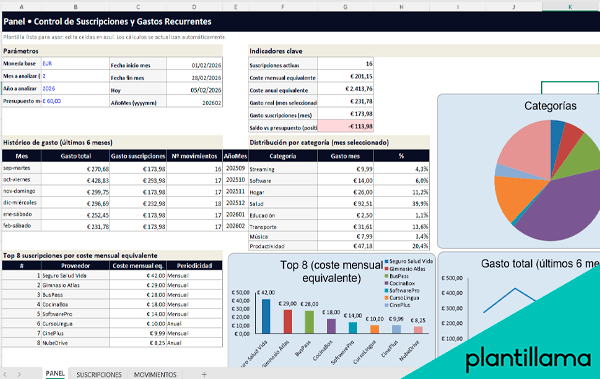Click the Gimnasio Atlas red bar in chart
Screen dimensions: 600x379
(287, 322)
